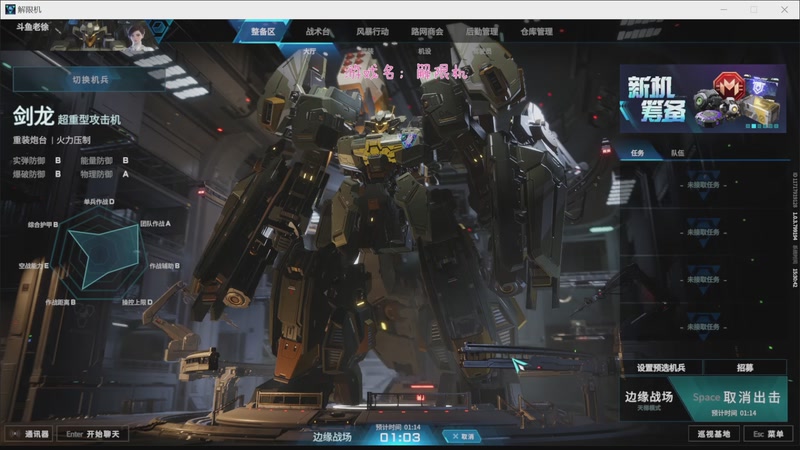Click the 重装炮台 | 火力压制 role text
The image size is (800, 450).
click(52, 140)
